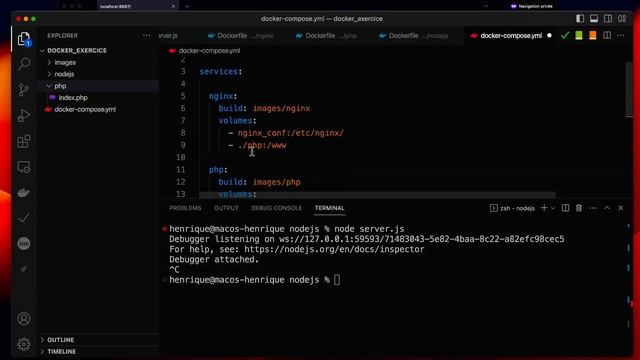Open the Accounts menu icon
The image size is (640, 360).
point(24,318)
